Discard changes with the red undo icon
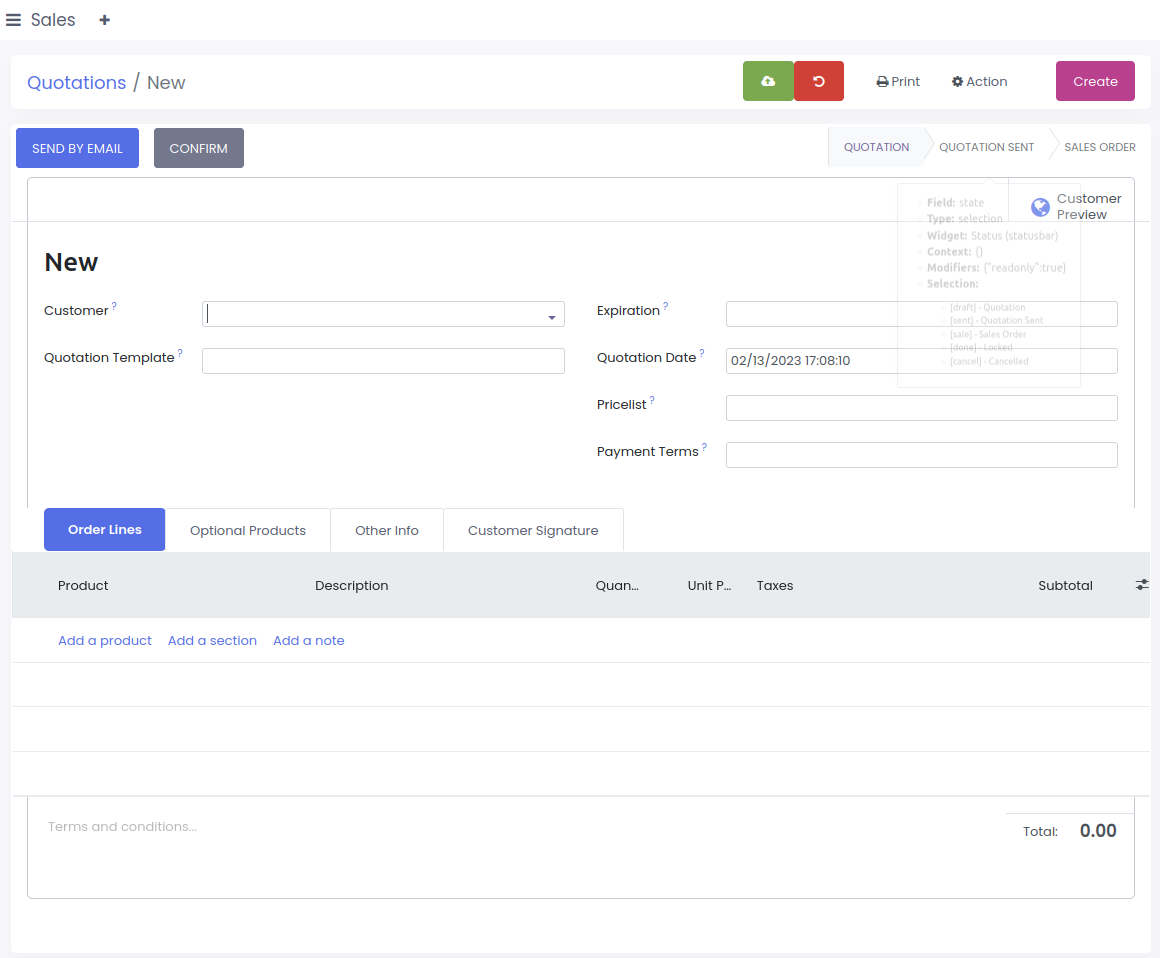The height and width of the screenshot is (958, 1160). click(819, 81)
